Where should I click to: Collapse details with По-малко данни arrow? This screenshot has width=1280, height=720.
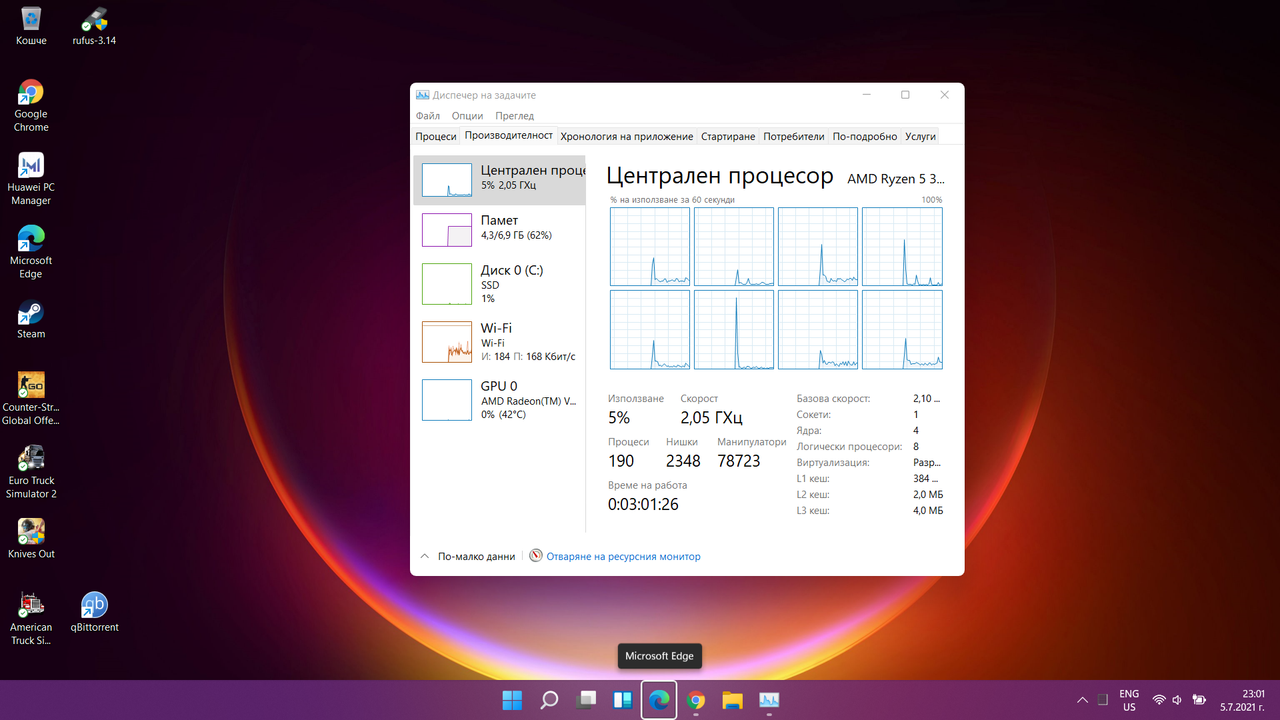pyautogui.click(x=424, y=556)
